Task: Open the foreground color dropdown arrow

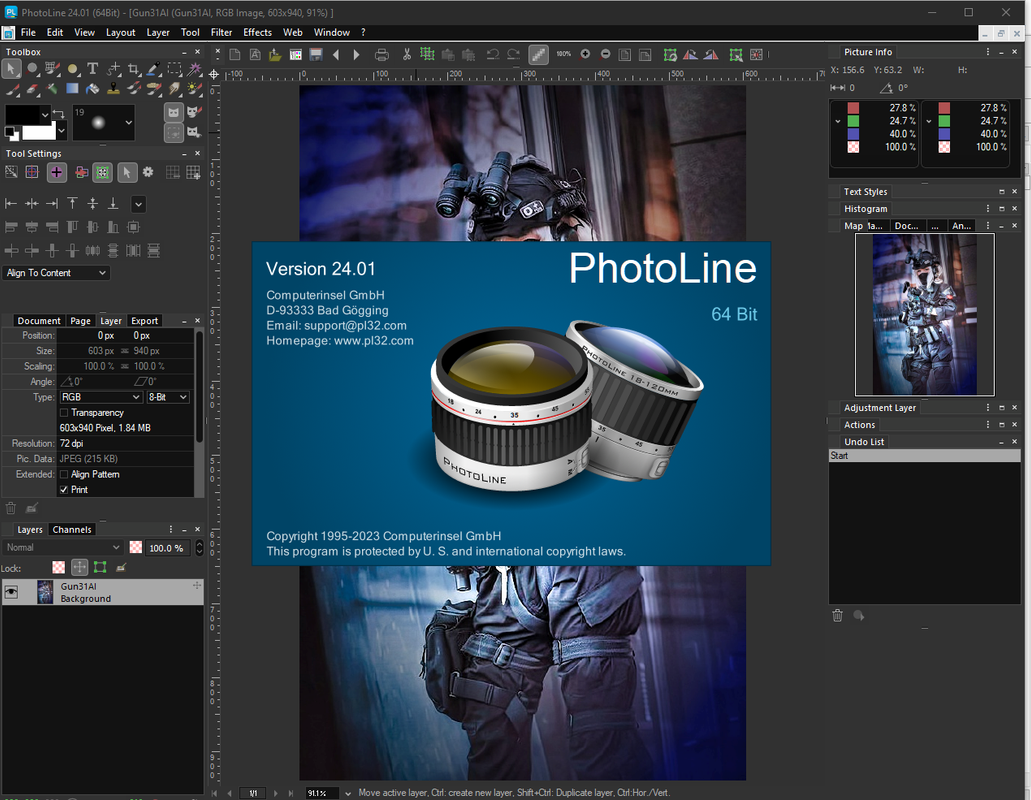Action: click(45, 115)
